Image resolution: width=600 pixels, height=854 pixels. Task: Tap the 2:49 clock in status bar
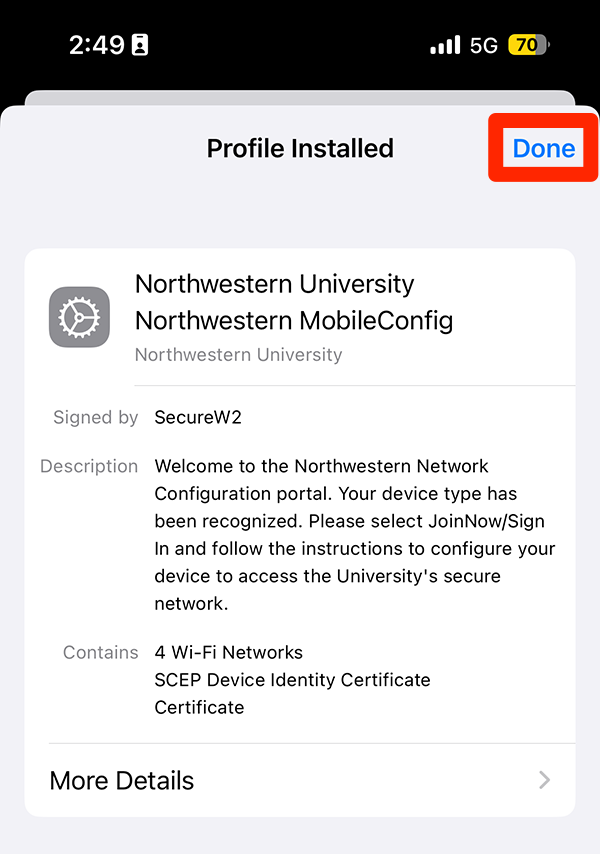point(96,45)
